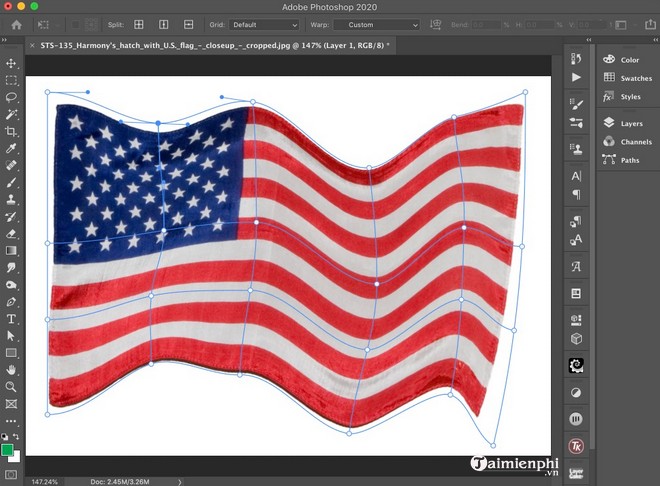Open the half-filled circle panel icon
Screen dimensions: 660x486
coord(576,393)
